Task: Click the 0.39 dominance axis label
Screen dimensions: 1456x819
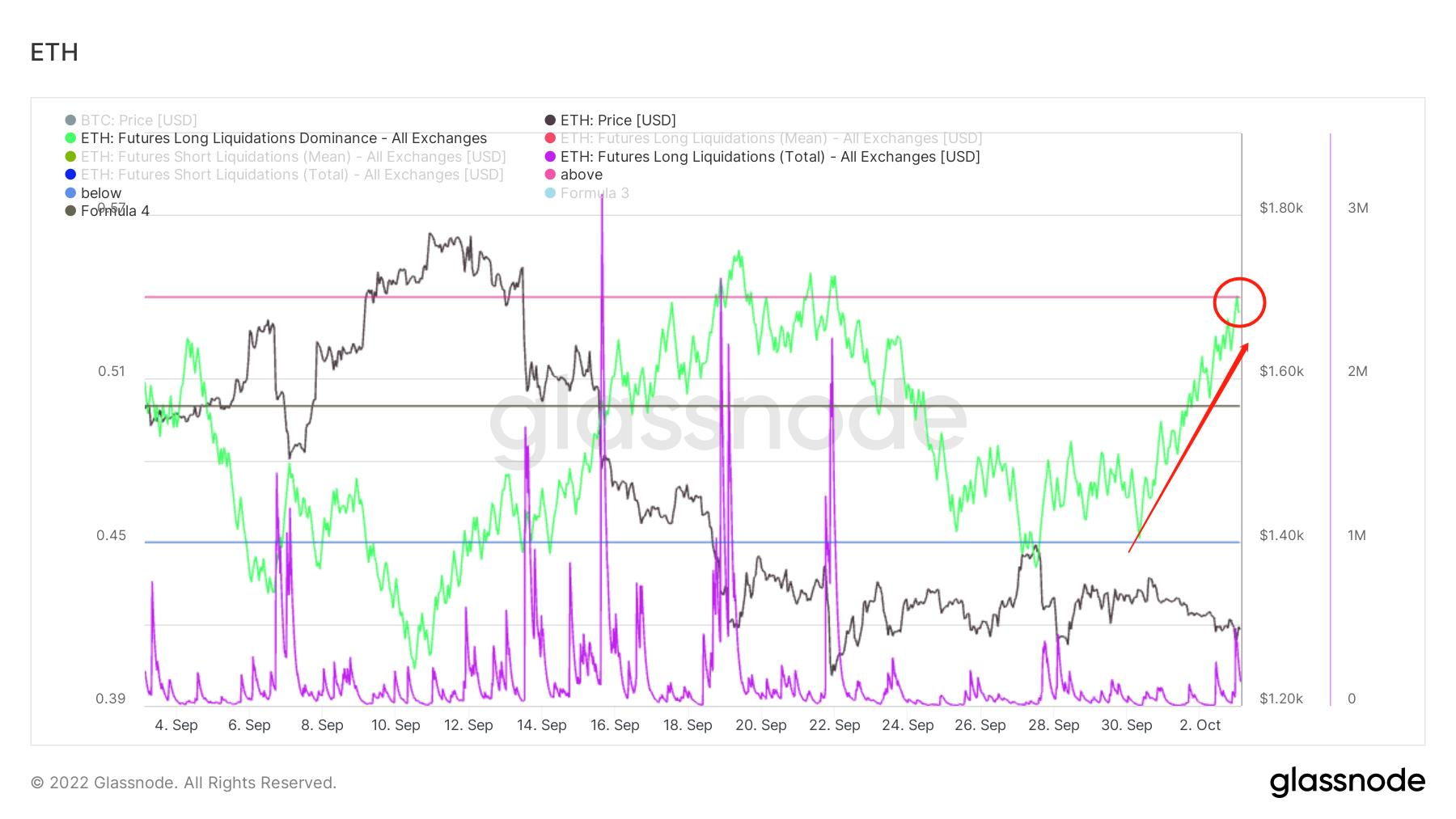Action: coord(111,699)
